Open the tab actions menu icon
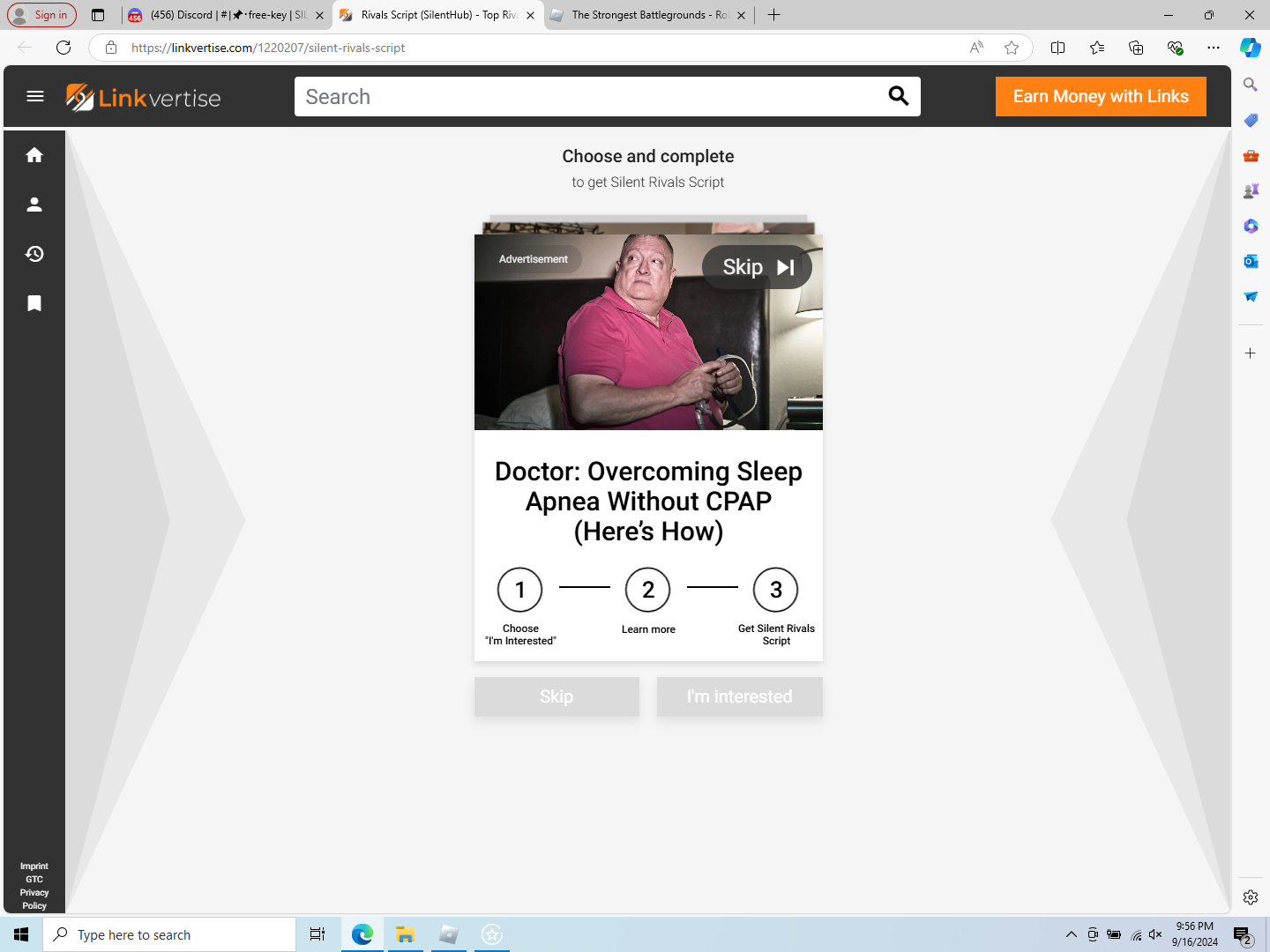This screenshot has height=952, width=1270. tap(98, 15)
